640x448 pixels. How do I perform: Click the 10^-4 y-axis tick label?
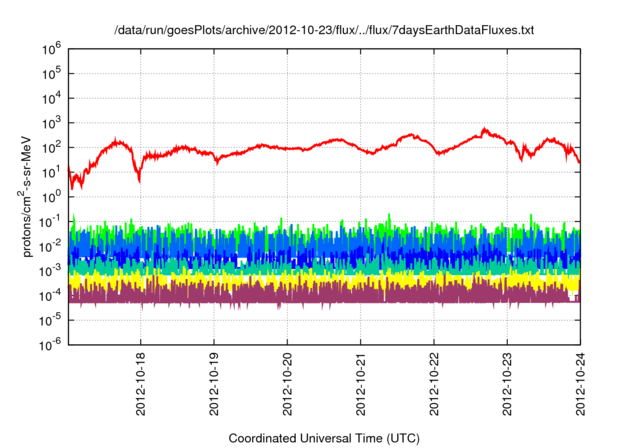point(50,295)
